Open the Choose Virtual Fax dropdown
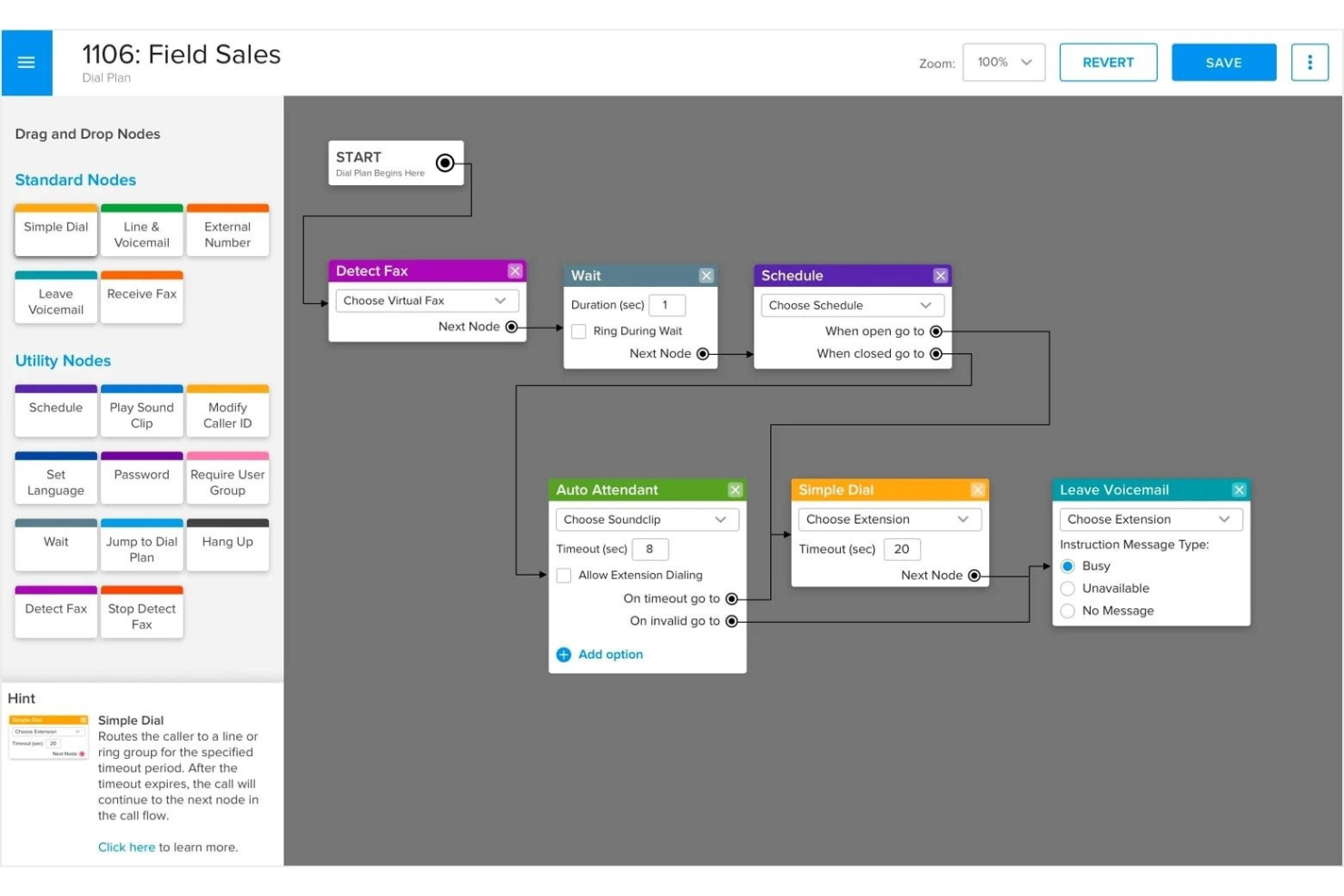Viewport: 1344px width, 896px height. 426,300
